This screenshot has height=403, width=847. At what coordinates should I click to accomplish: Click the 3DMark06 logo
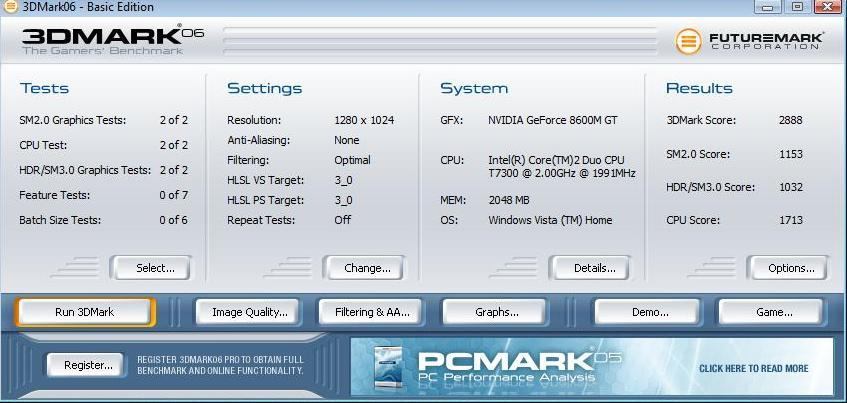click(112, 39)
